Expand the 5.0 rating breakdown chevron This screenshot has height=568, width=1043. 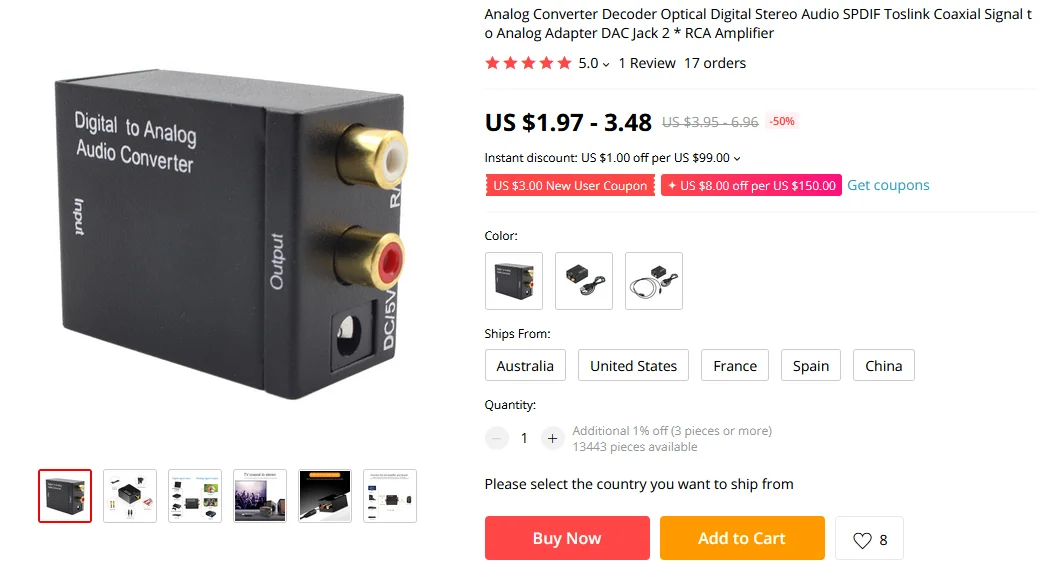pyautogui.click(x=606, y=65)
